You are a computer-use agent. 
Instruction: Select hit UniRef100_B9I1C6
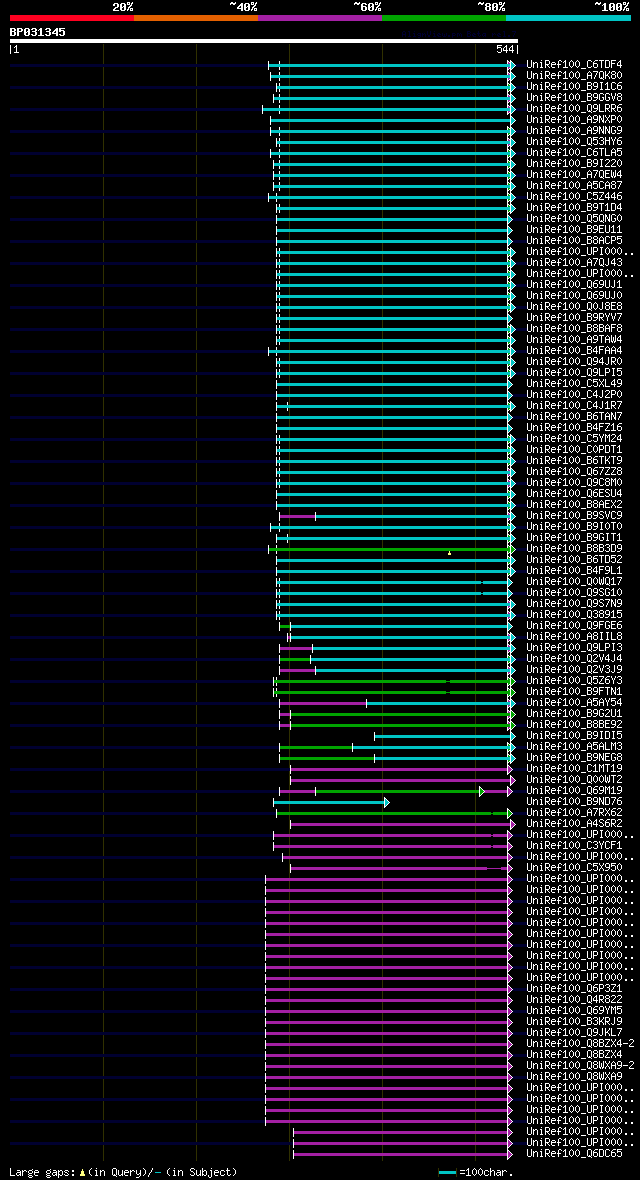pyautogui.click(x=574, y=87)
